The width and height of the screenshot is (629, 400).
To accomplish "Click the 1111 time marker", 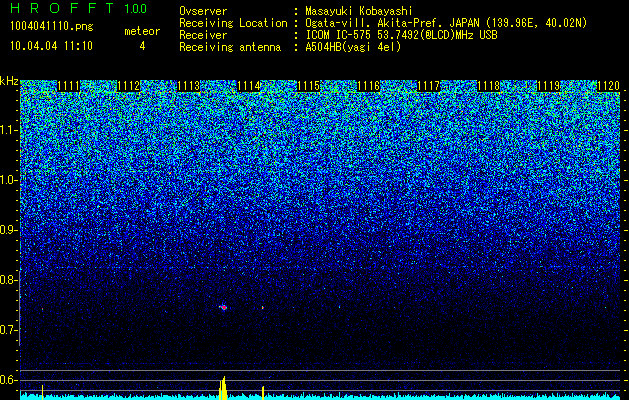I will pyautogui.click(x=69, y=86).
